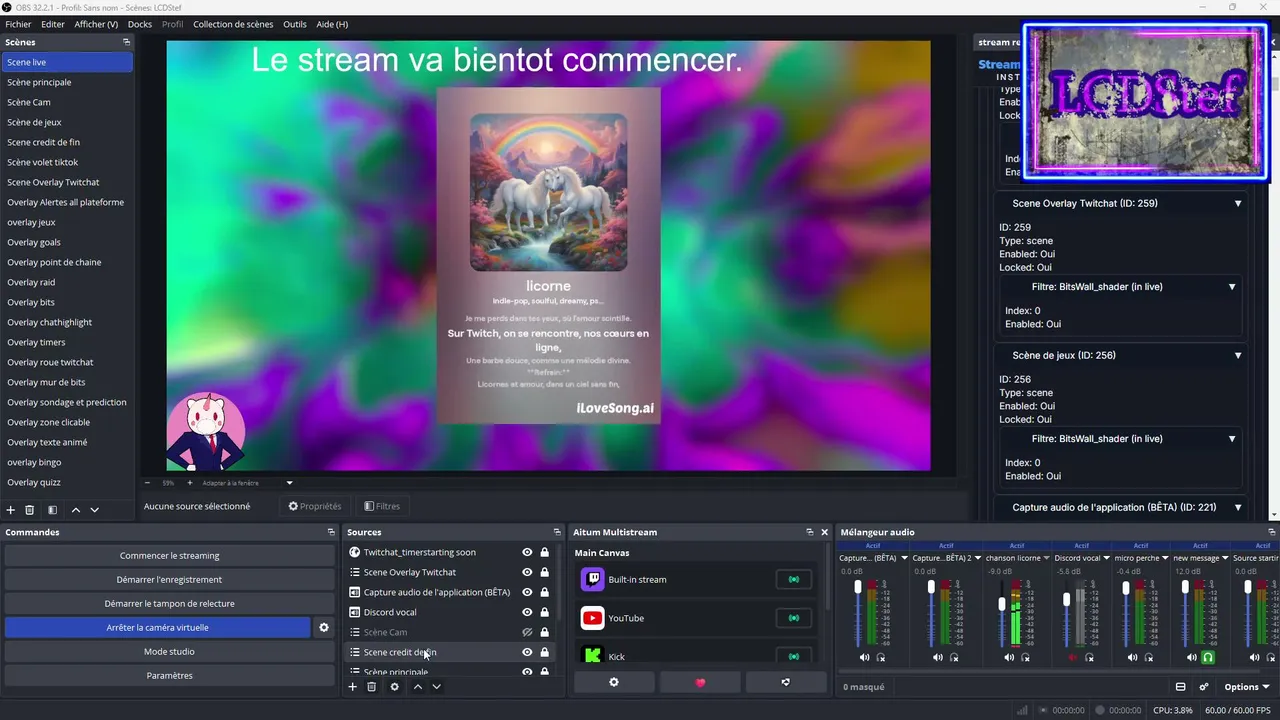Open advanced audio properties gears icon
Image resolution: width=1280 pixels, height=720 pixels.
(1204, 687)
